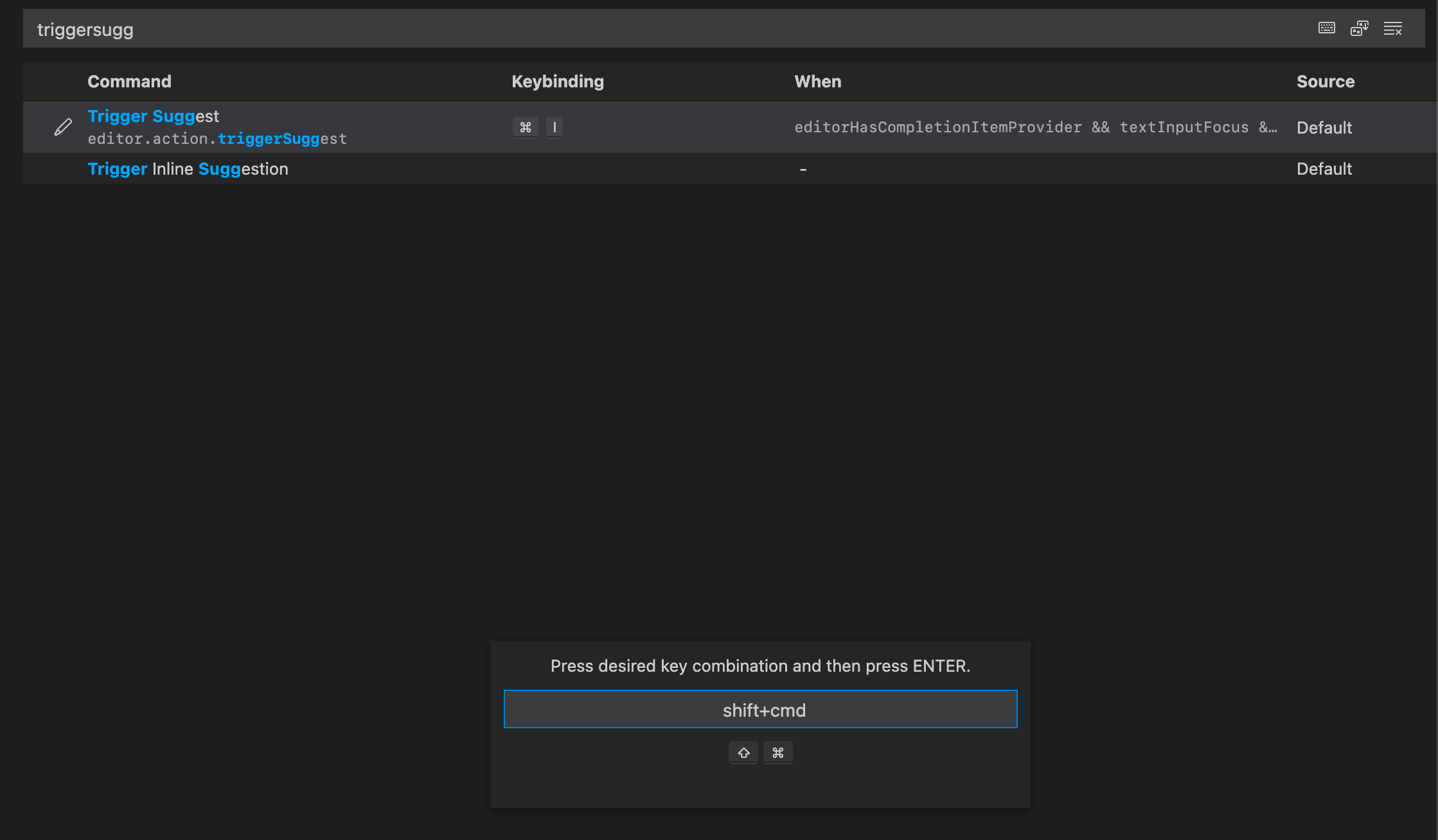Clear the keybindings search input icon

point(1392,28)
